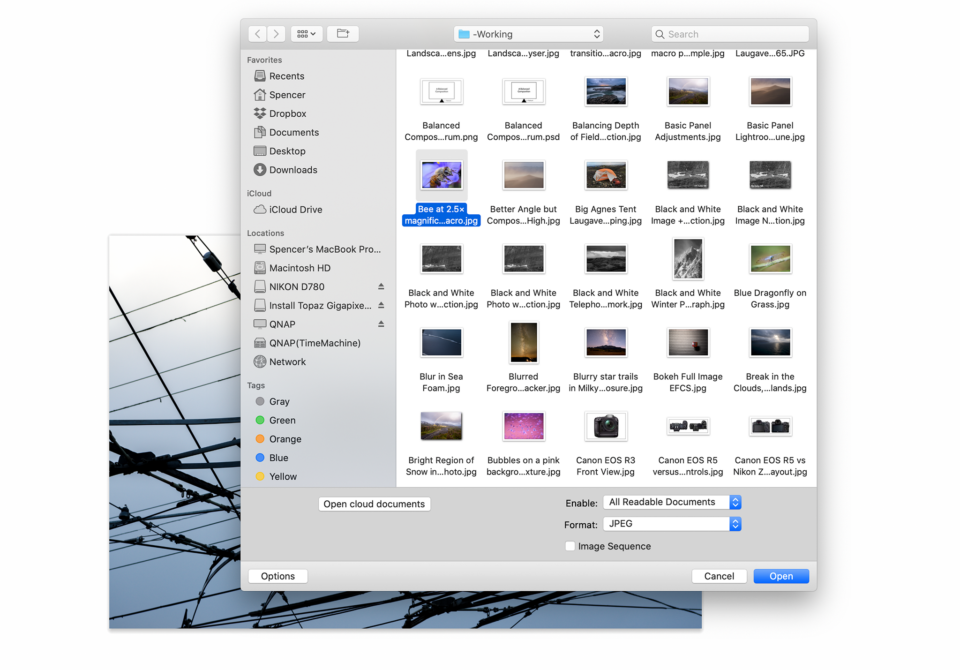The image size is (960, 670).
Task: Open the Format JPEG dropdown
Action: pos(672,524)
